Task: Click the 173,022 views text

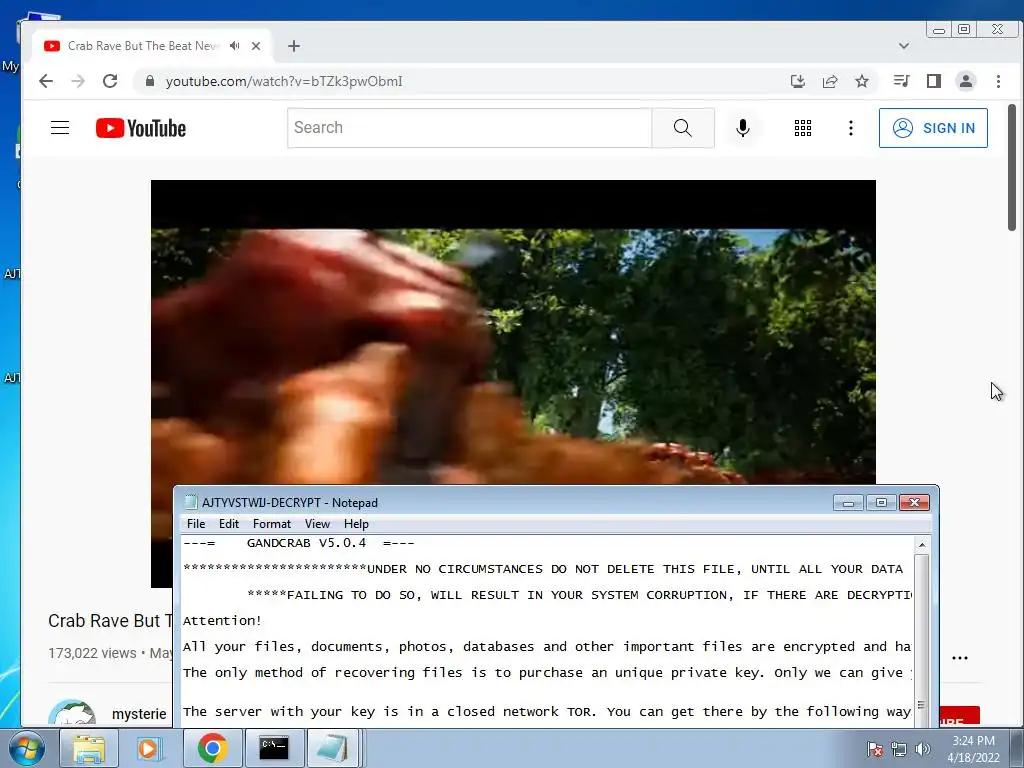Action: [x=92, y=653]
